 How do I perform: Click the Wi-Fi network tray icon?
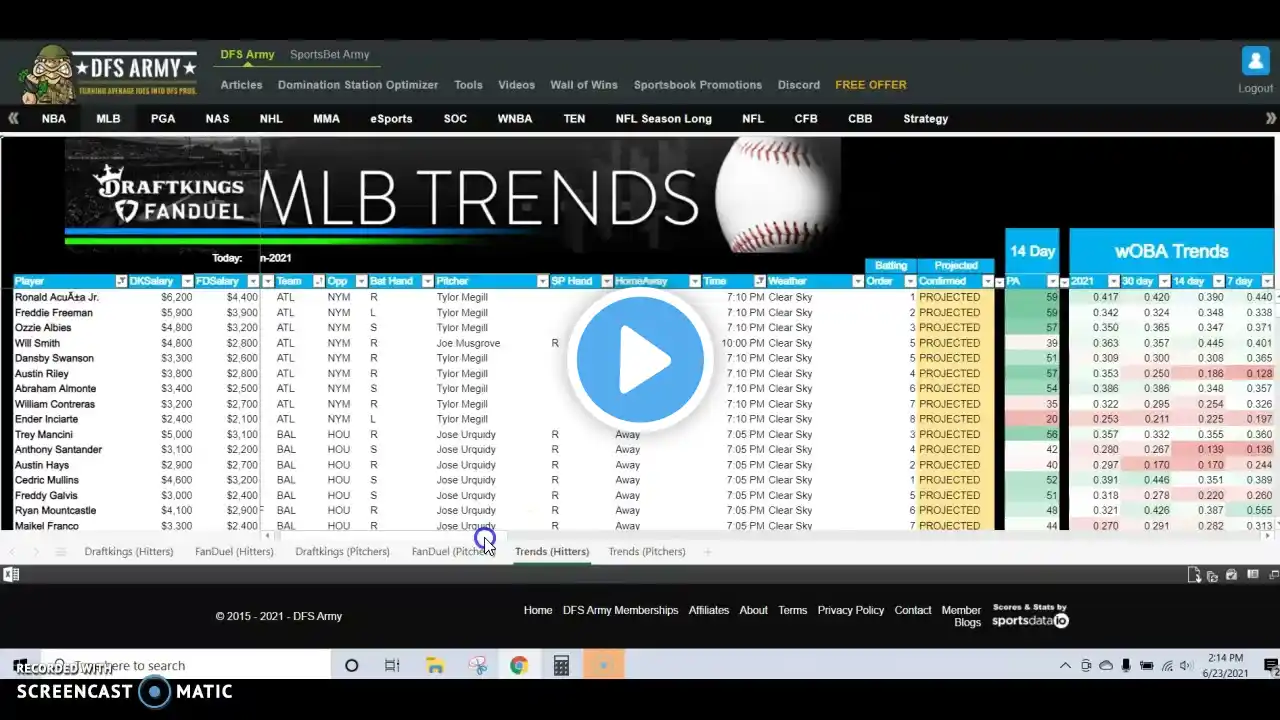coord(1166,666)
